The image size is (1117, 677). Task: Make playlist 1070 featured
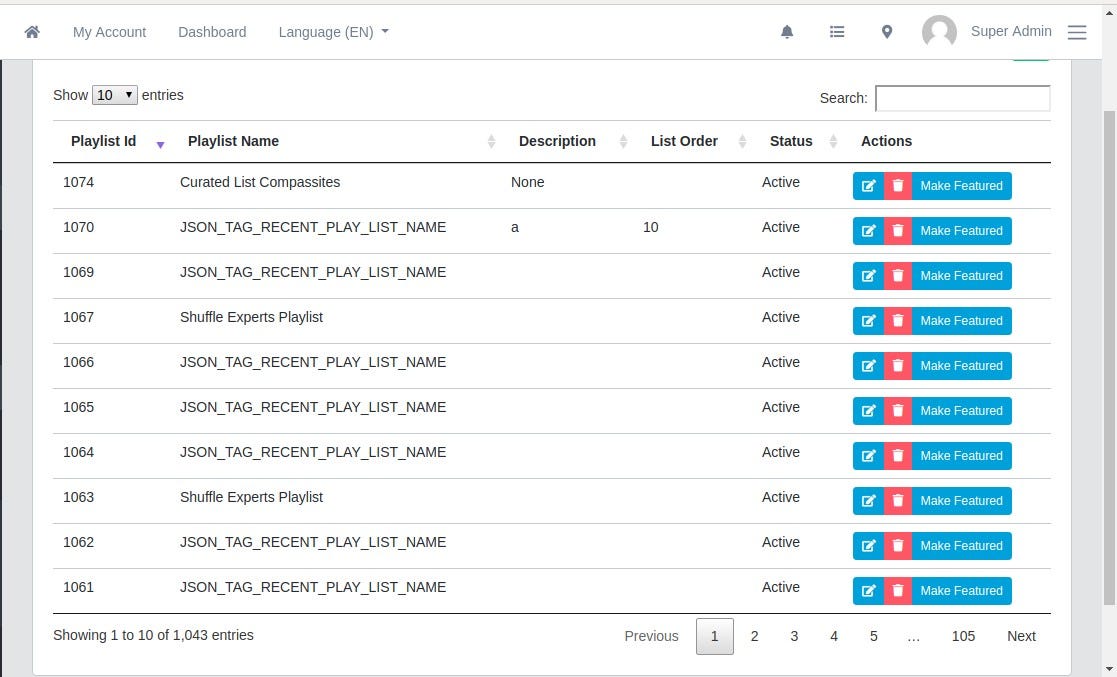961,230
